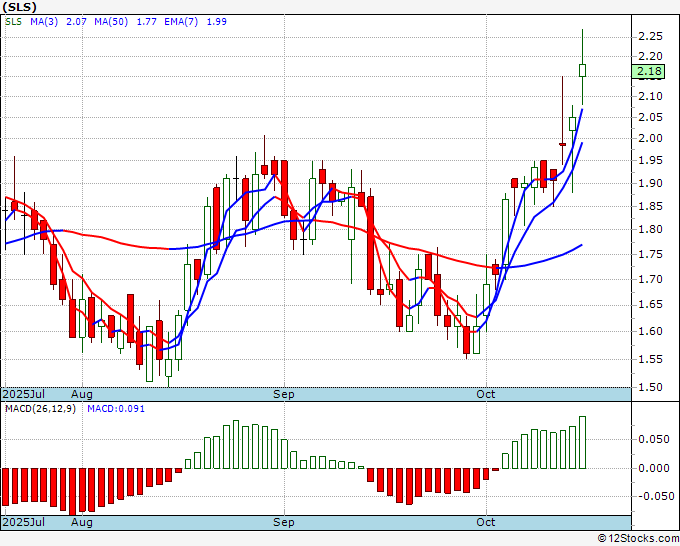
Task: Click the tallest rightmost green MACD bar
Action: click(582, 442)
